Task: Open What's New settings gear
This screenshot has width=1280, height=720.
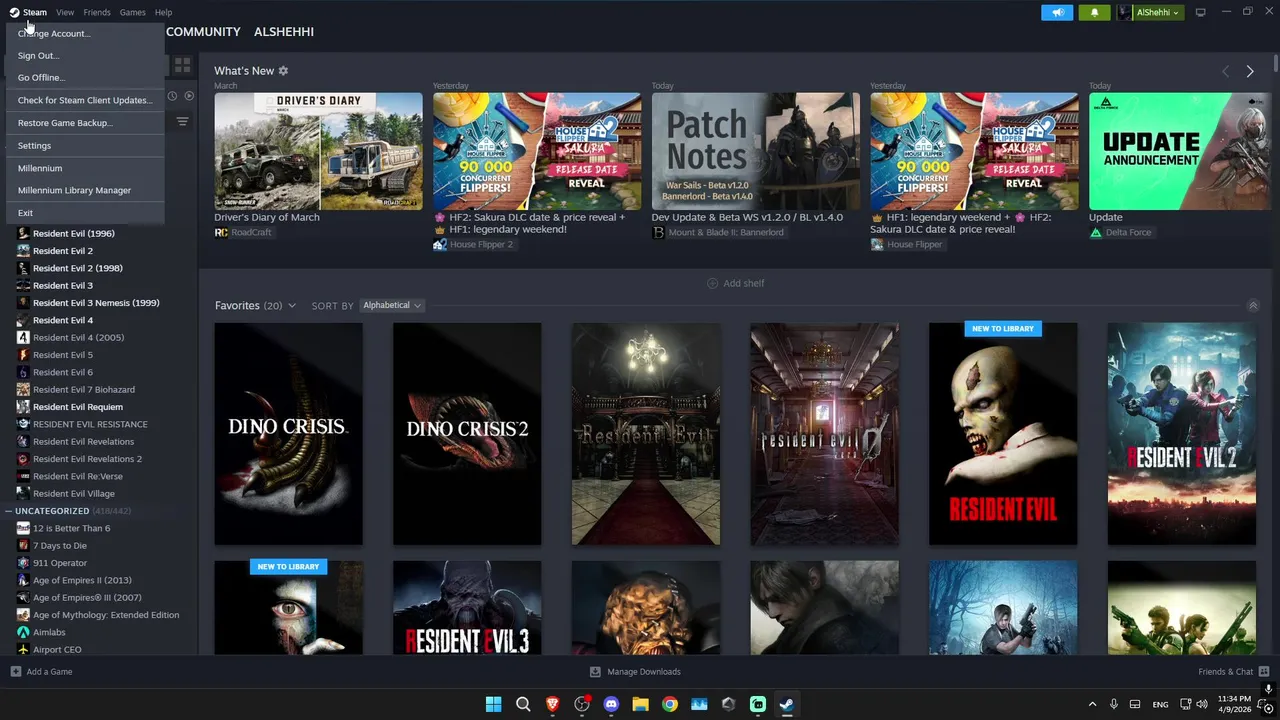Action: pos(283,71)
